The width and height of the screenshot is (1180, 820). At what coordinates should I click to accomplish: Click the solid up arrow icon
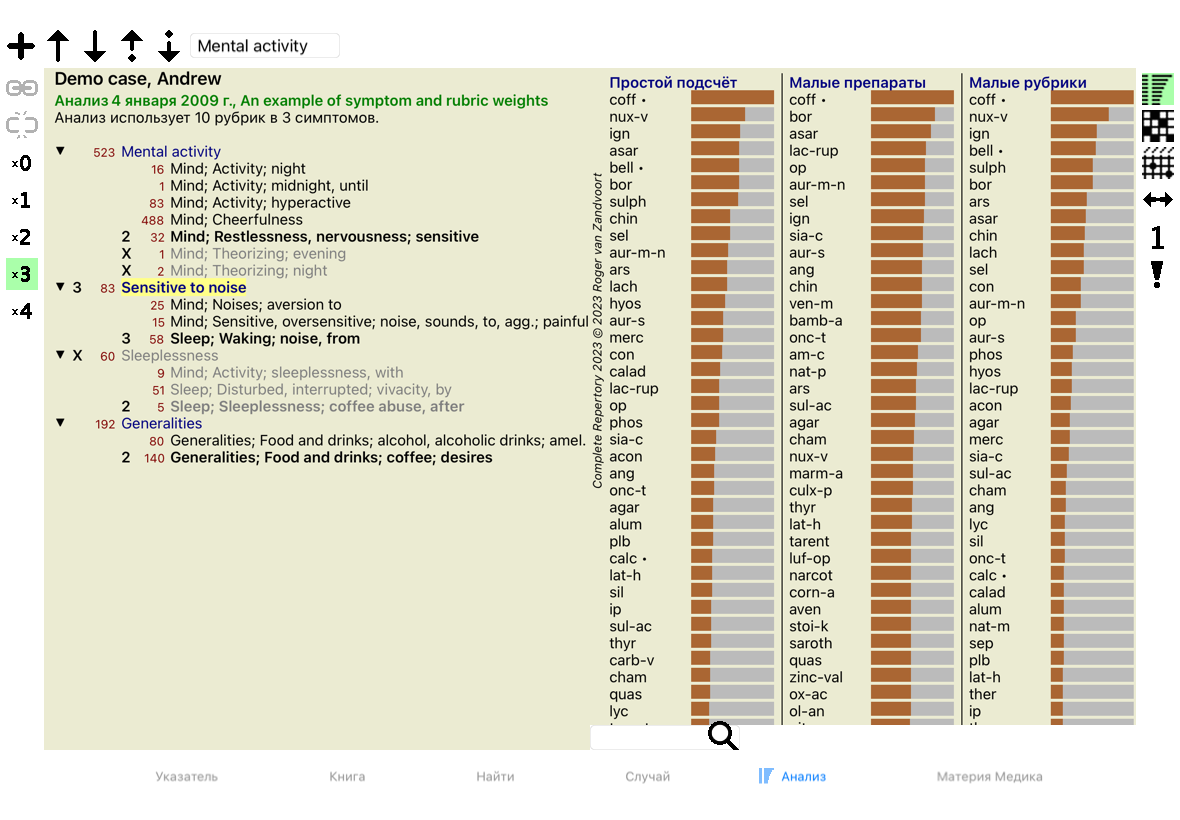point(58,46)
